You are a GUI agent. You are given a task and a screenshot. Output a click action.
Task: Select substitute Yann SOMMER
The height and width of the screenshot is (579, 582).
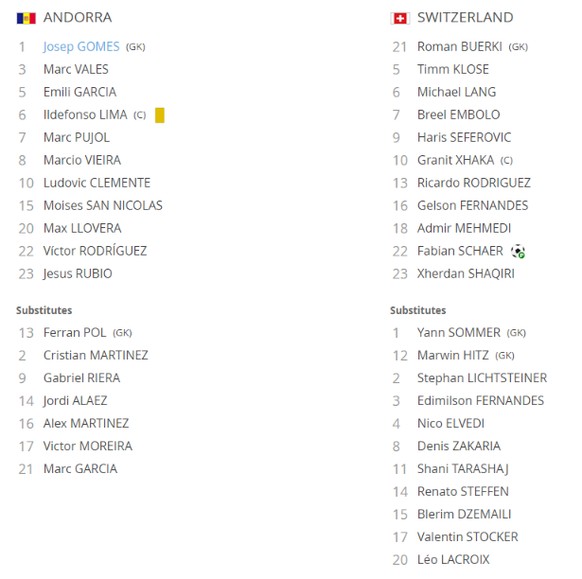pos(459,333)
